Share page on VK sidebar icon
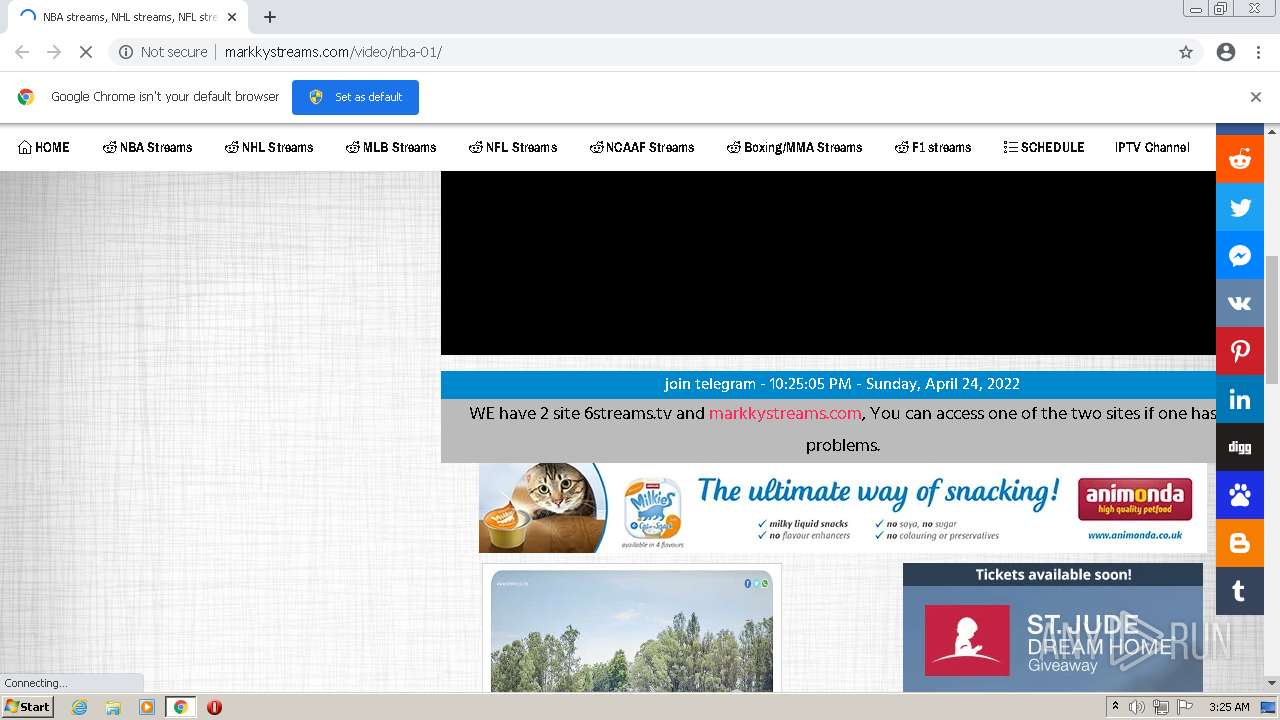Image resolution: width=1280 pixels, height=720 pixels. click(1240, 303)
